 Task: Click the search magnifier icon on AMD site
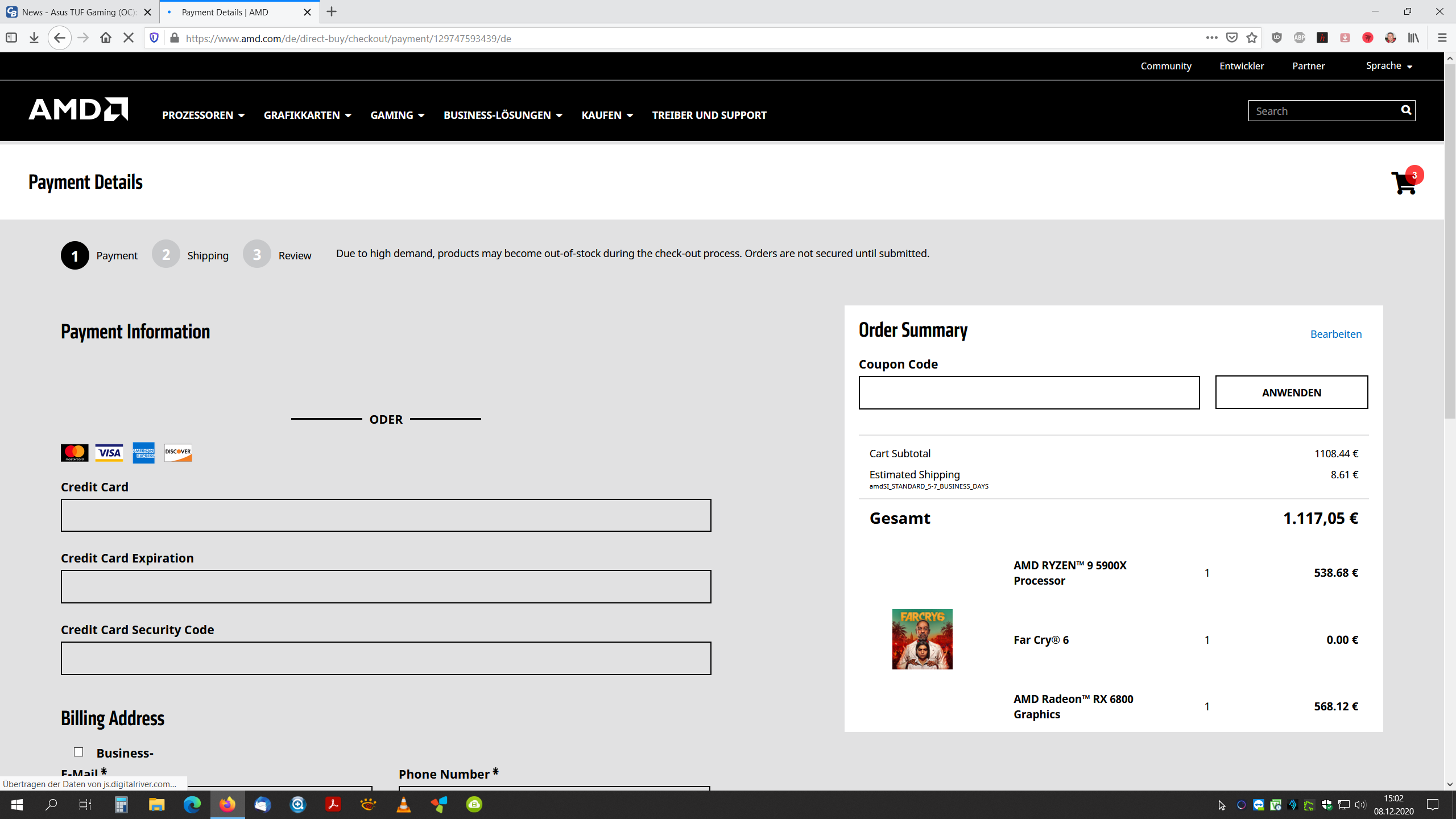[x=1405, y=110]
